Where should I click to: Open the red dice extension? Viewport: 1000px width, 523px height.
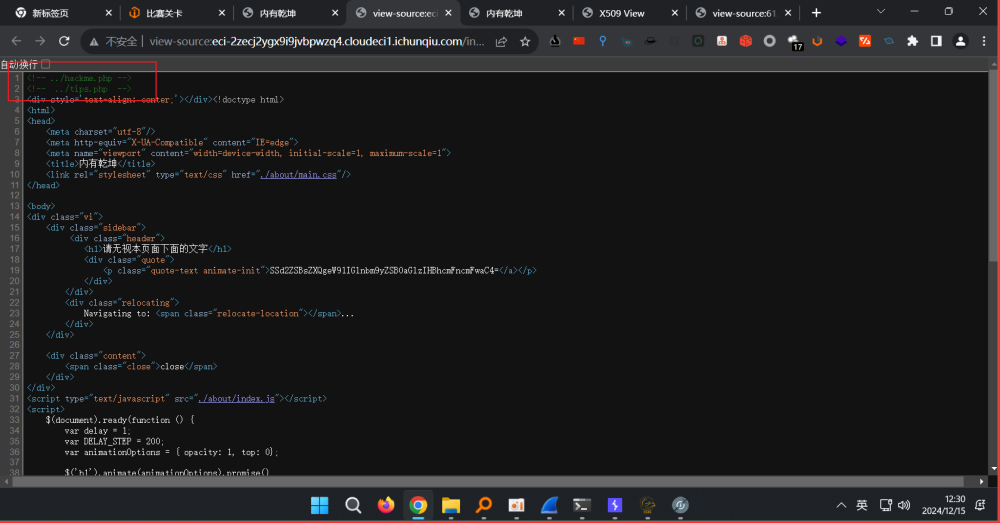[x=746, y=41]
